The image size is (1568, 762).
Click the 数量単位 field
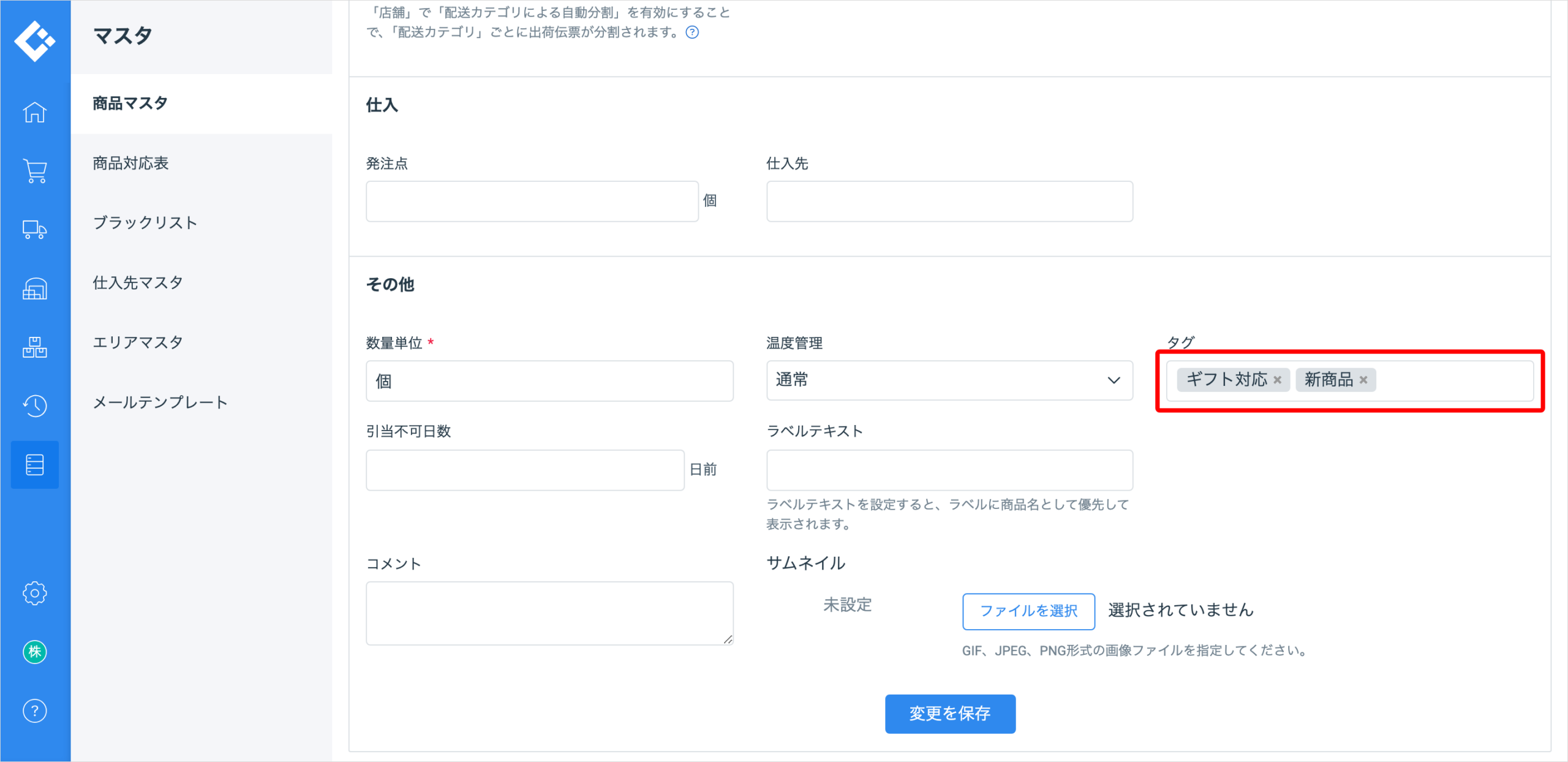pyautogui.click(x=549, y=381)
